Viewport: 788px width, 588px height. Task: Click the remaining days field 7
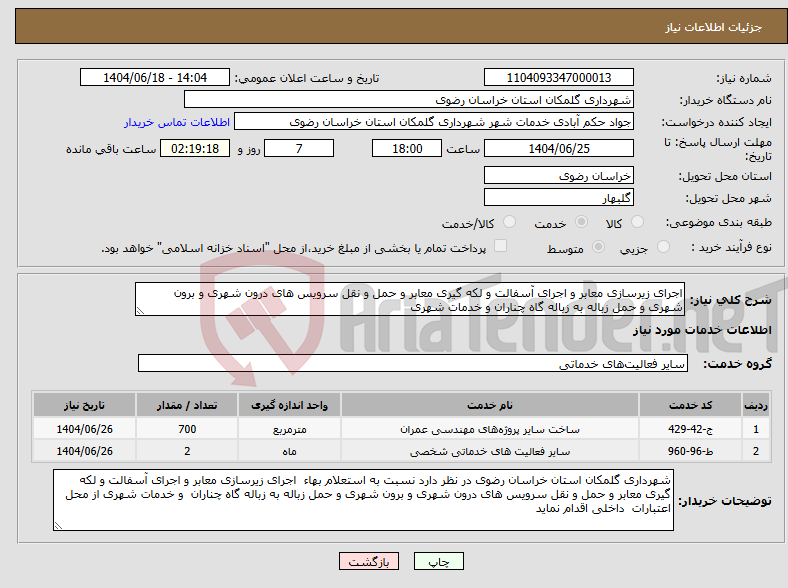(x=299, y=149)
